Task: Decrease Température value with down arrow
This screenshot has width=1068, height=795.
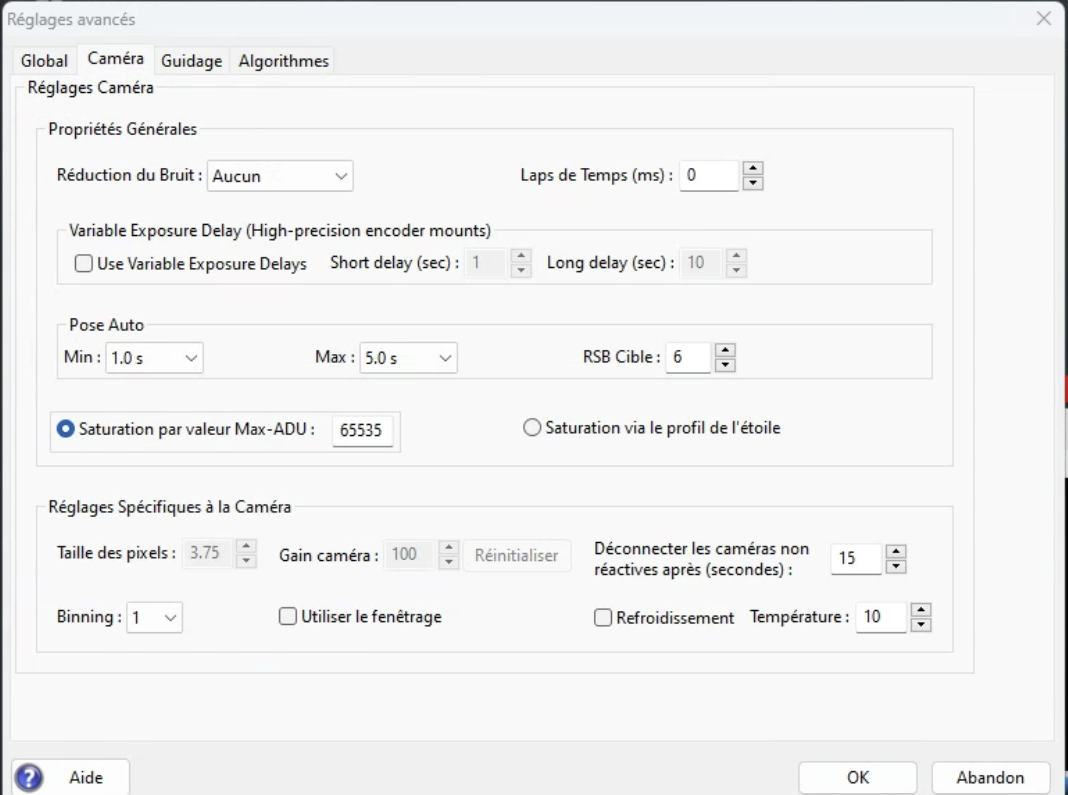Action: click(x=922, y=625)
